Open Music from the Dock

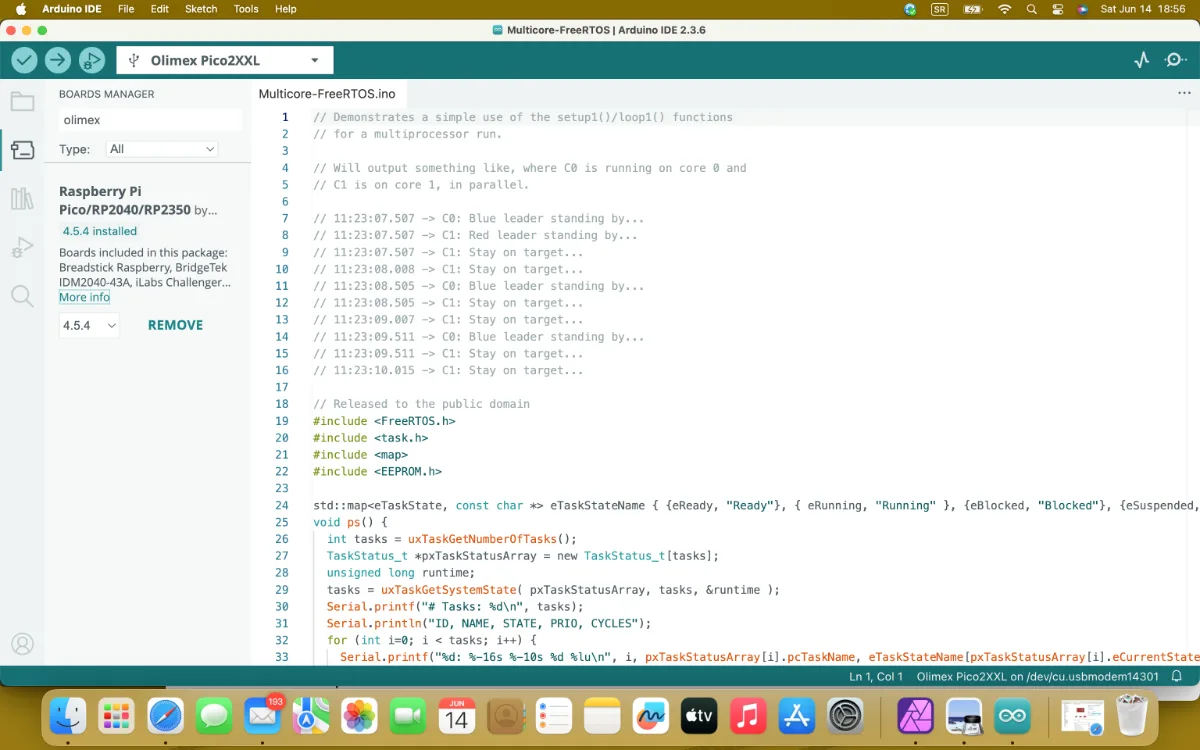click(748, 716)
